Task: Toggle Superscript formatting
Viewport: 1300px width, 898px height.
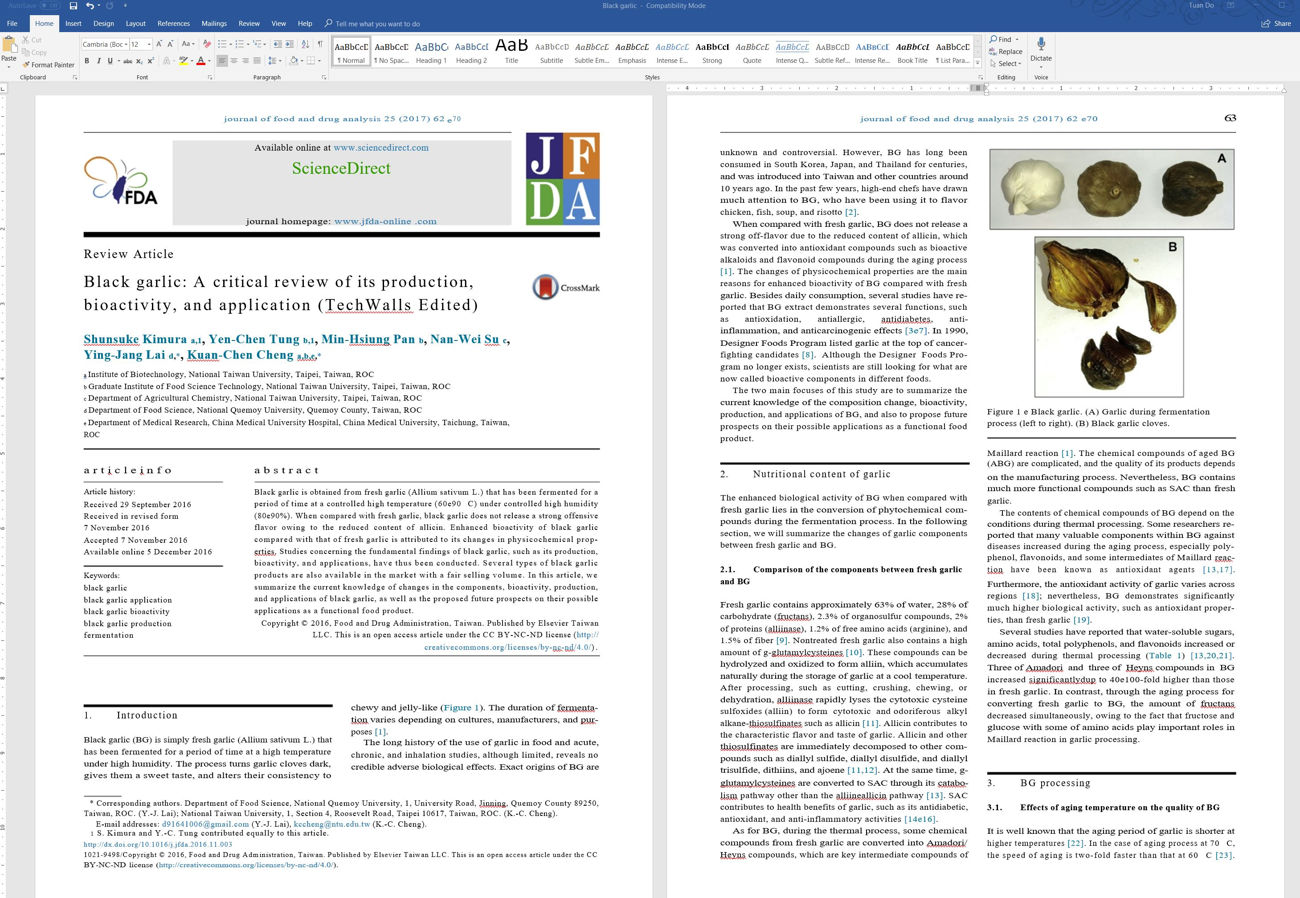Action: click(x=150, y=61)
